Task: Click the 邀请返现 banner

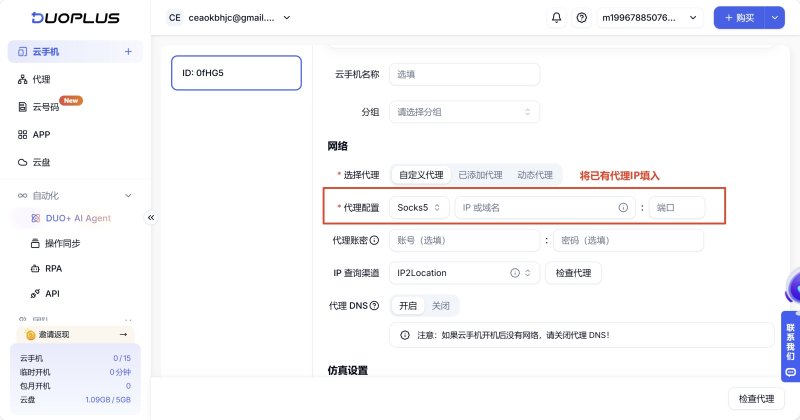Action: (x=76, y=334)
